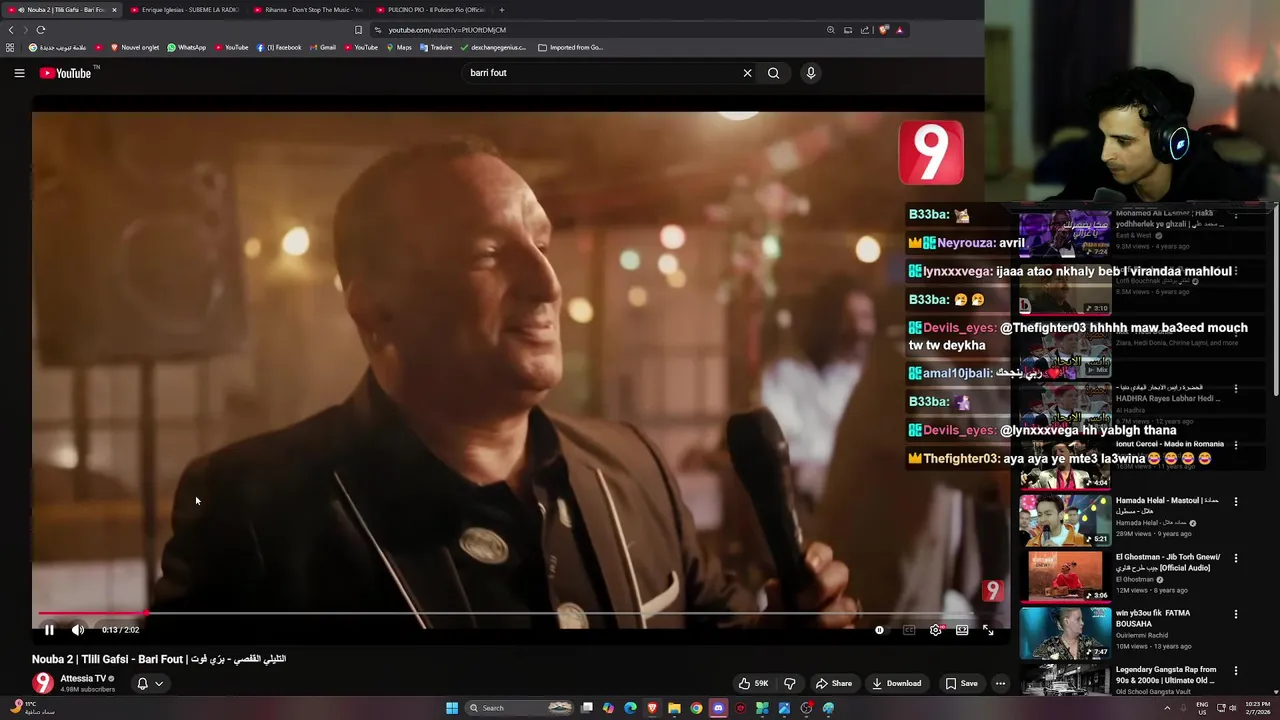The width and height of the screenshot is (1280, 720).
Task: Click the taskbar Search box
Action: point(520,708)
